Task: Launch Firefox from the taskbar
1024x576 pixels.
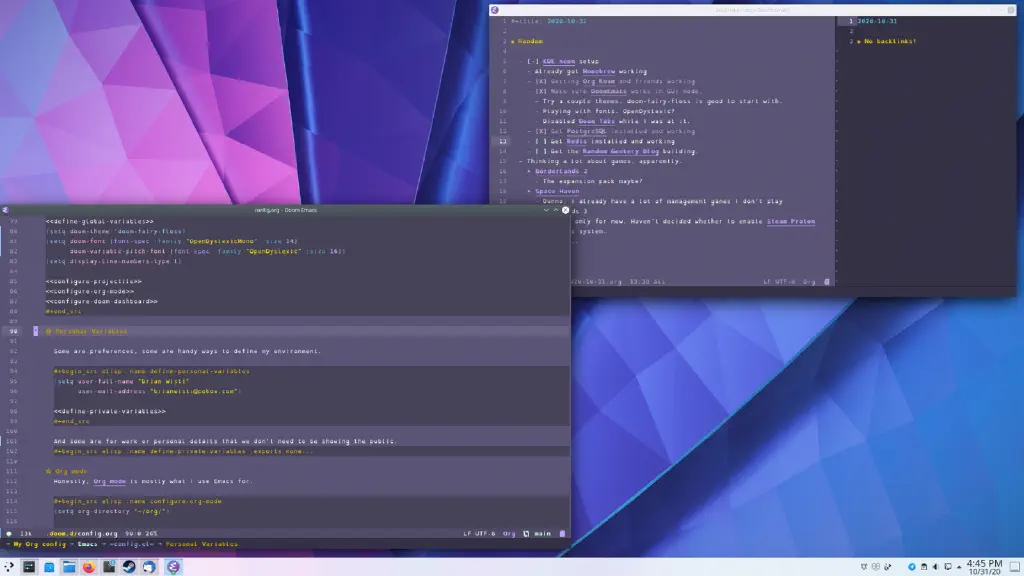Action: (x=89, y=567)
